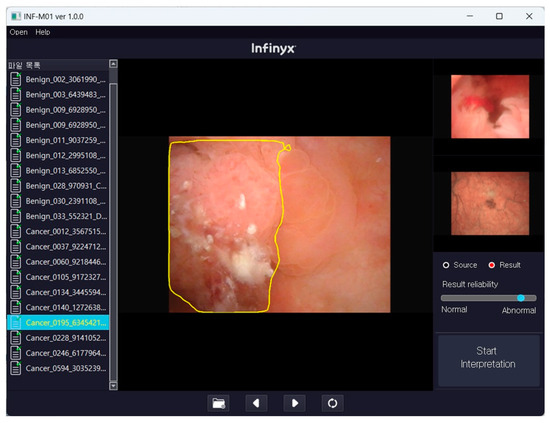Click the Result reliability slider handle
This screenshot has height=423, width=550.
pyautogui.click(x=521, y=298)
